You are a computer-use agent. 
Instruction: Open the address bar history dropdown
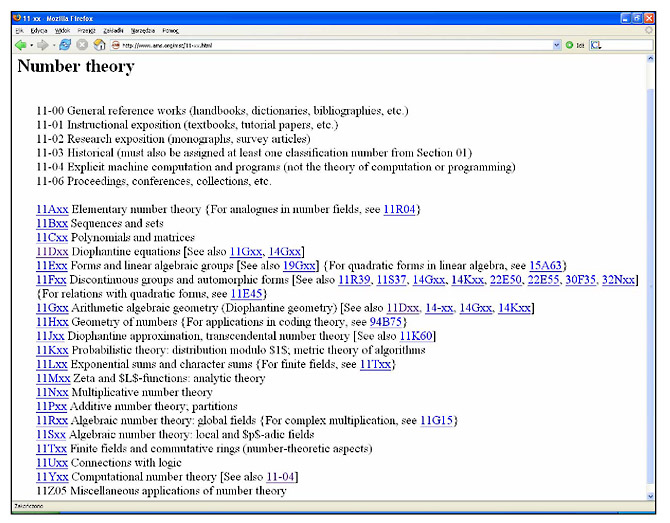[x=557, y=45]
